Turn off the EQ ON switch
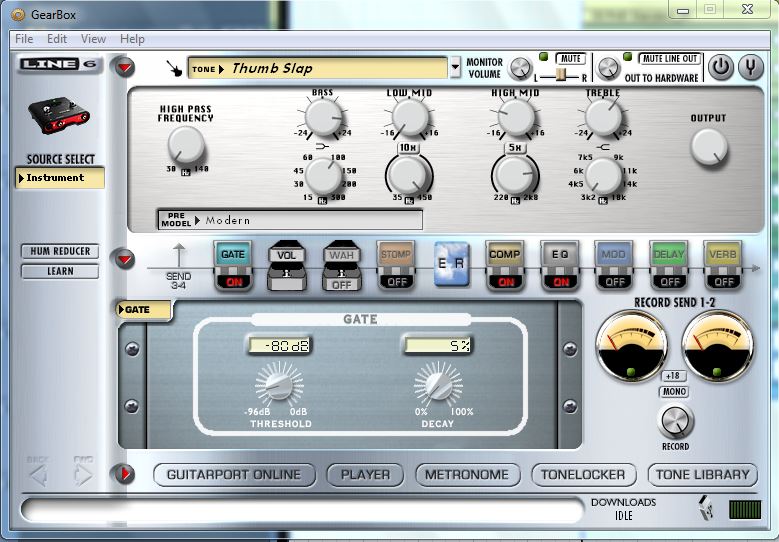 tap(560, 282)
